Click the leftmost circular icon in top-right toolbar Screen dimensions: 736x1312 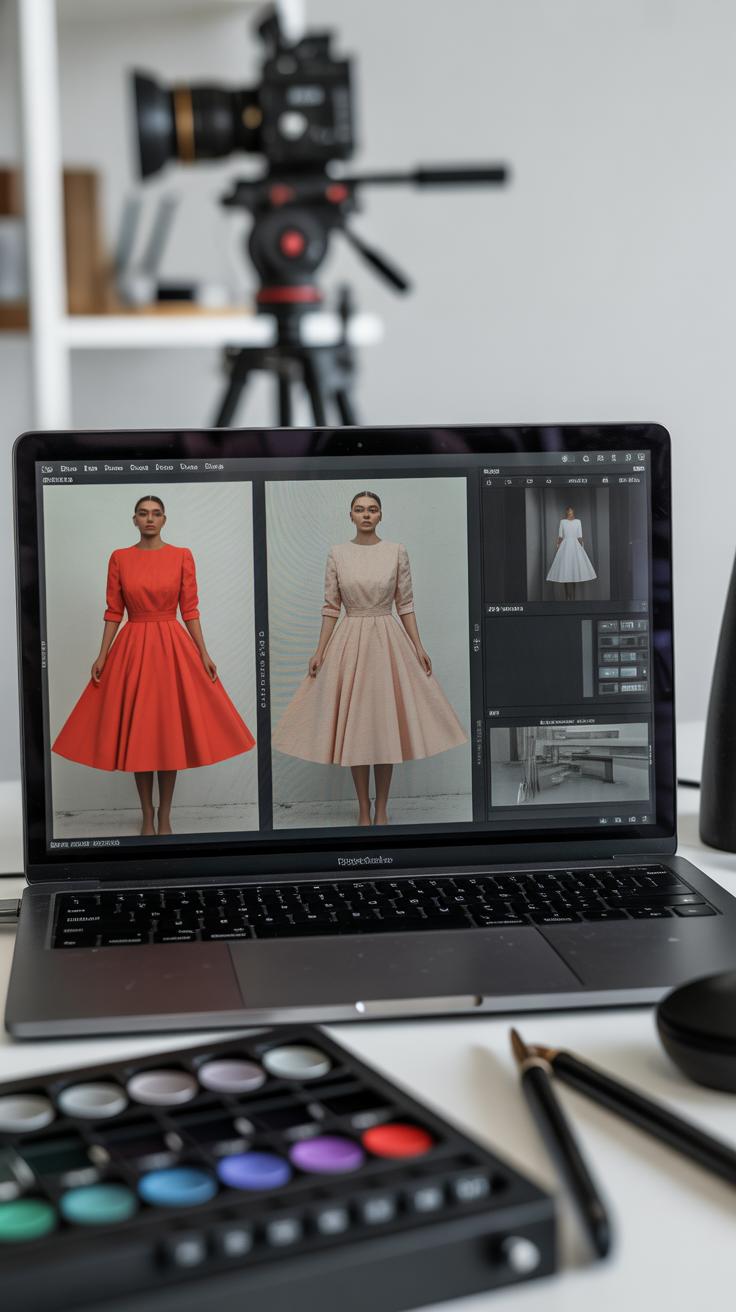pos(565,458)
